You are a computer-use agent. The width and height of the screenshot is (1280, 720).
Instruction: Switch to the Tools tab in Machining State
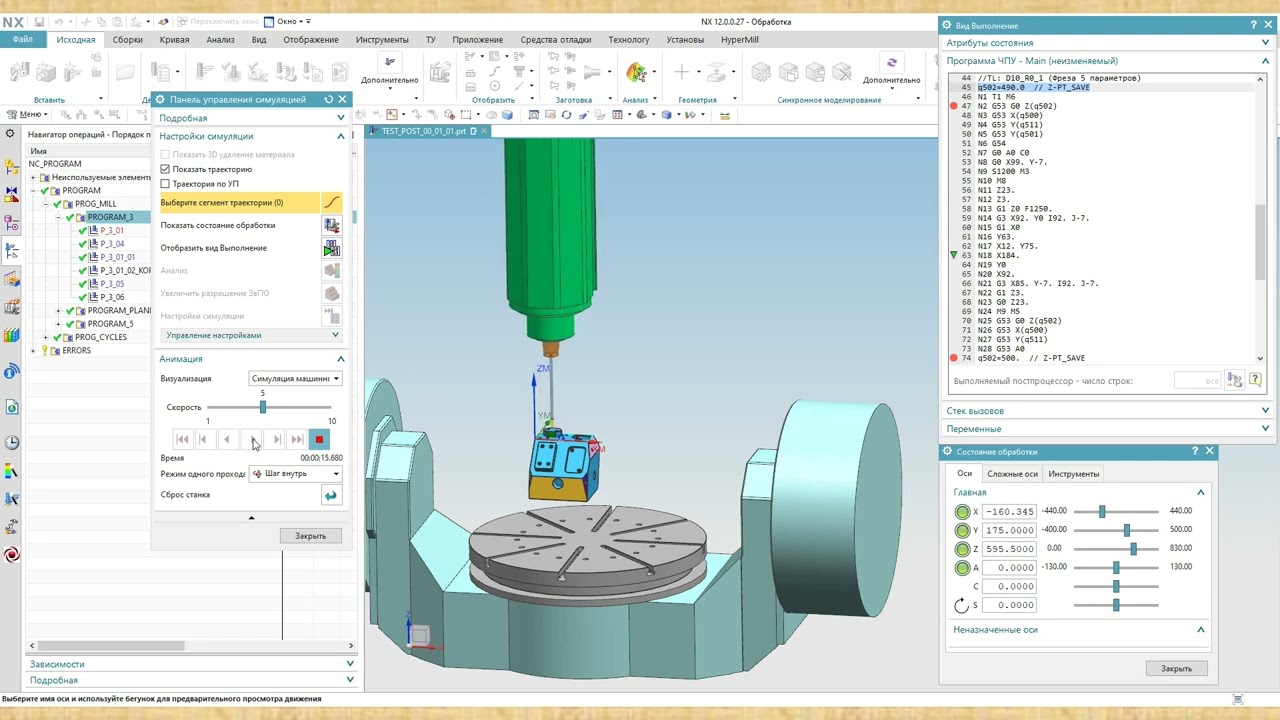1073,474
